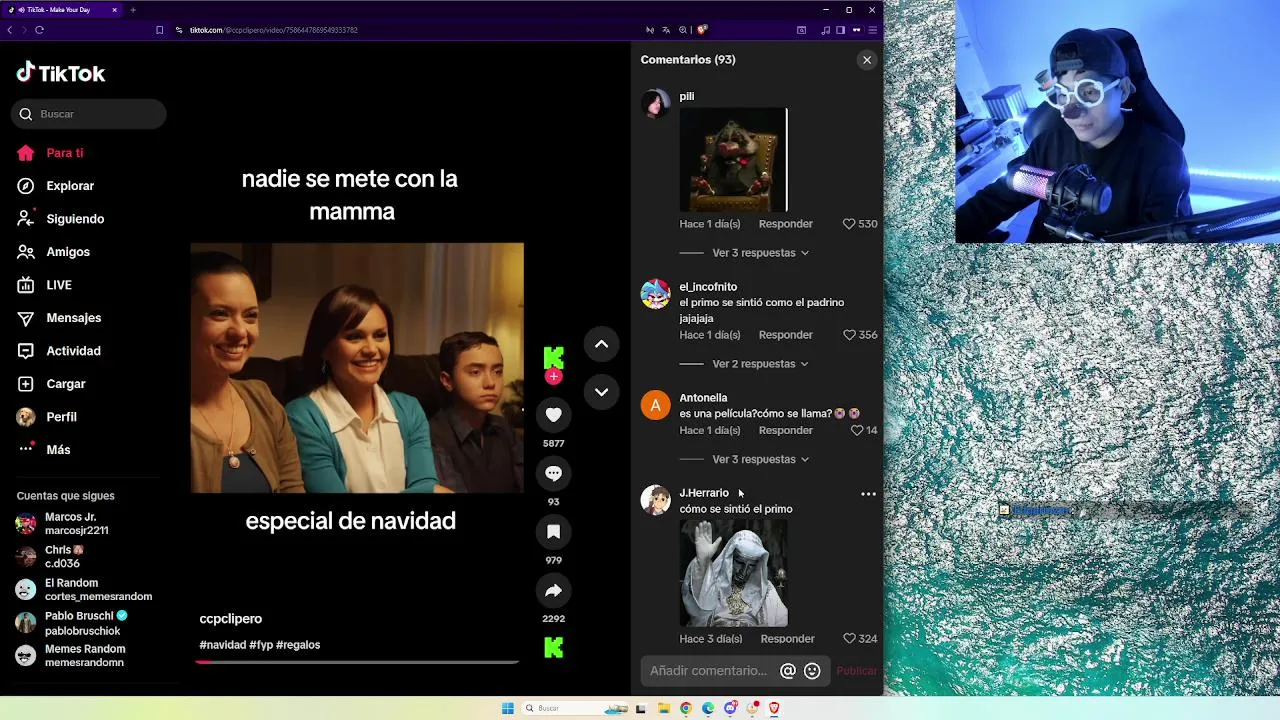Open browser hamburger menu
The height and width of the screenshot is (720, 1280).
873,30
